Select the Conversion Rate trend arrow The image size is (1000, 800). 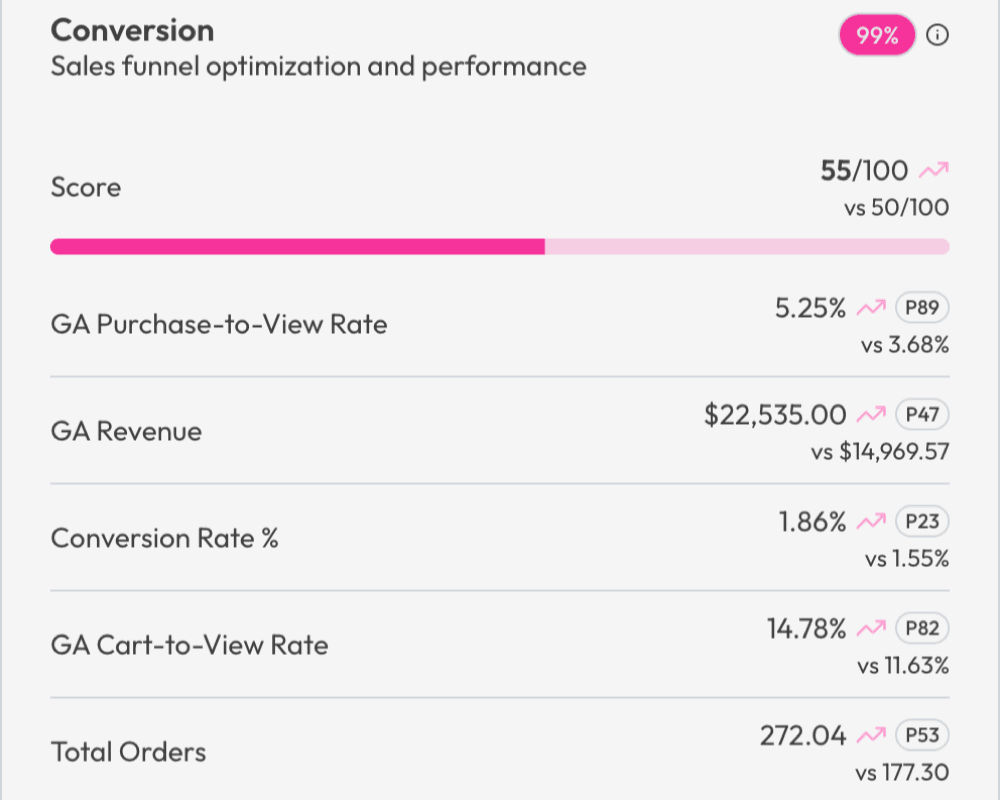tap(869, 521)
